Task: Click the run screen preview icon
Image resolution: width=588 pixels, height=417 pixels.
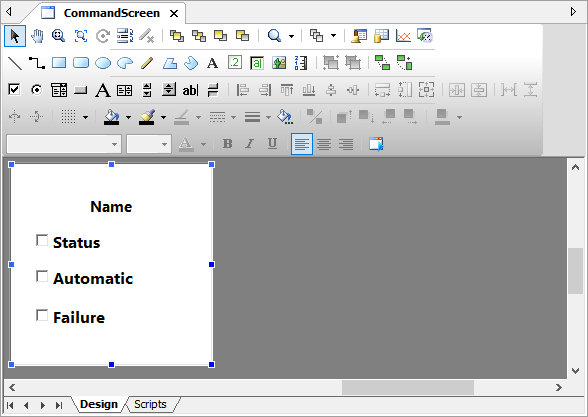Action: [x=376, y=144]
